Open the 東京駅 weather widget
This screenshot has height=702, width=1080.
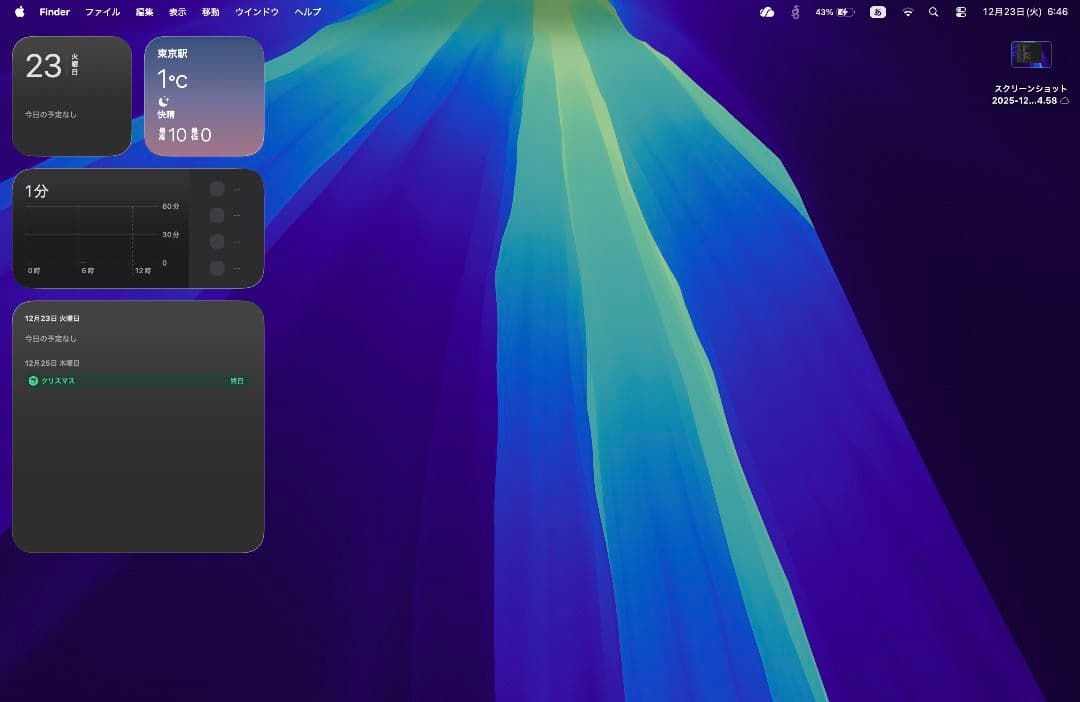tap(204, 96)
